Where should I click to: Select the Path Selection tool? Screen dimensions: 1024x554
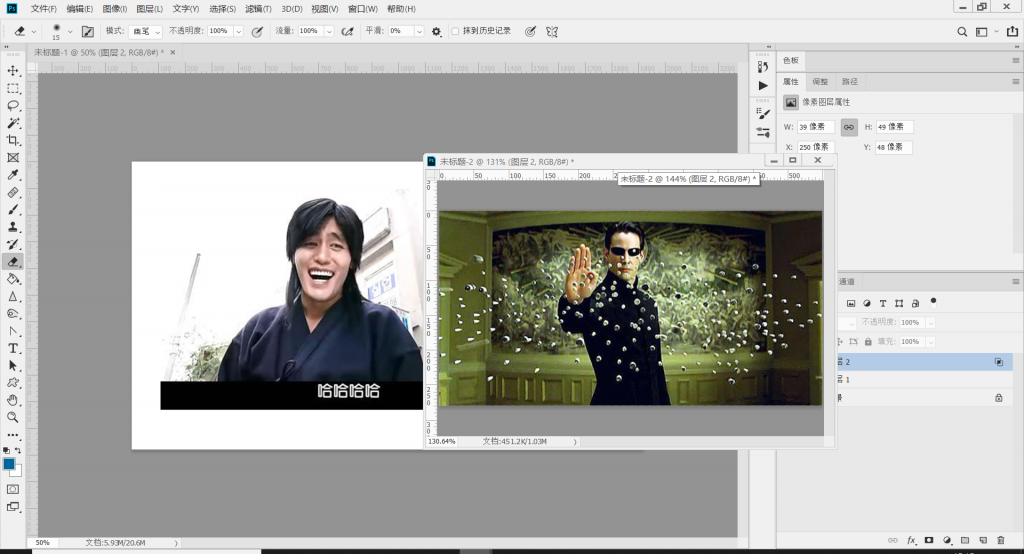click(x=13, y=366)
